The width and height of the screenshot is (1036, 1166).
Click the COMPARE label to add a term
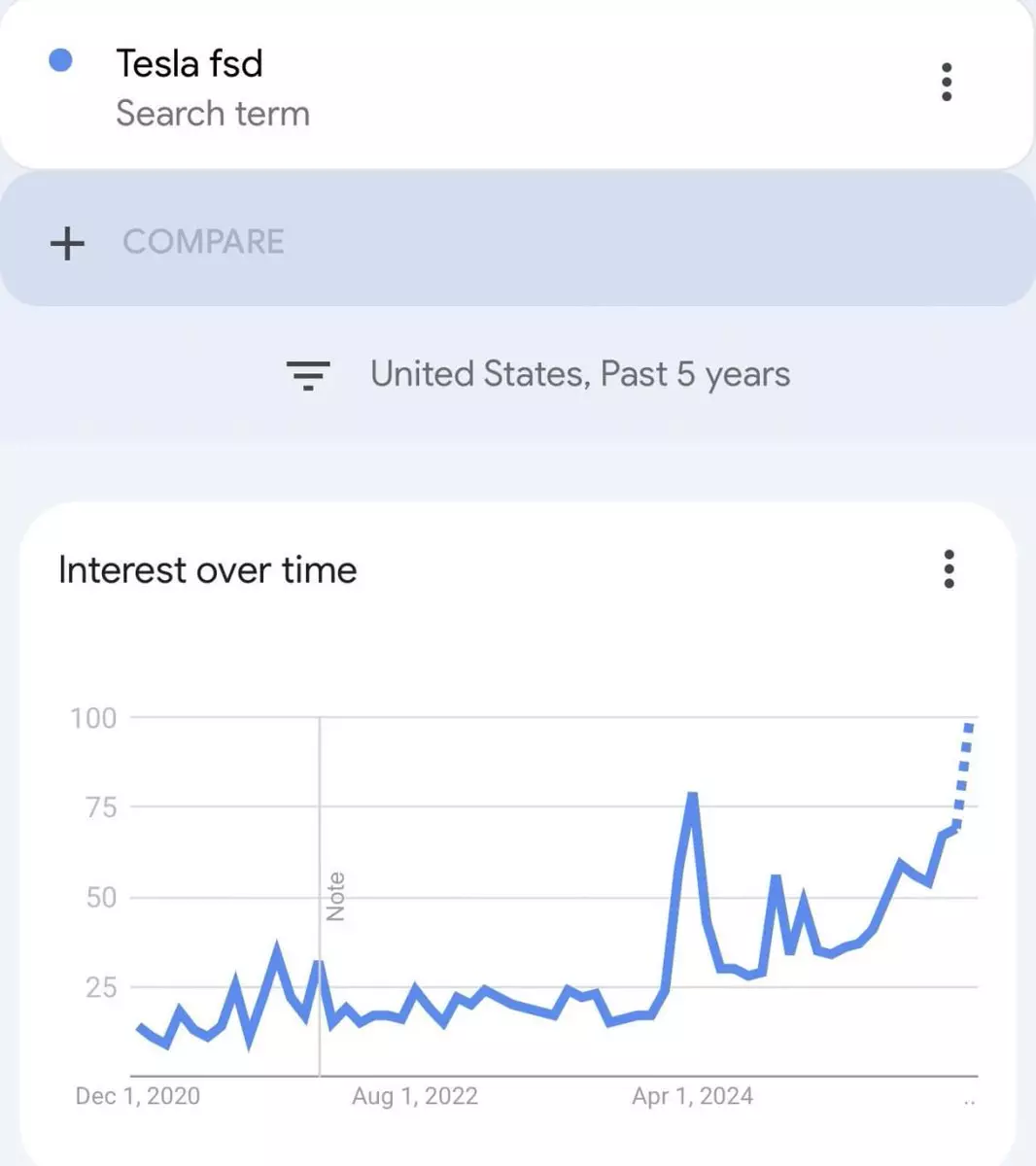203,242
